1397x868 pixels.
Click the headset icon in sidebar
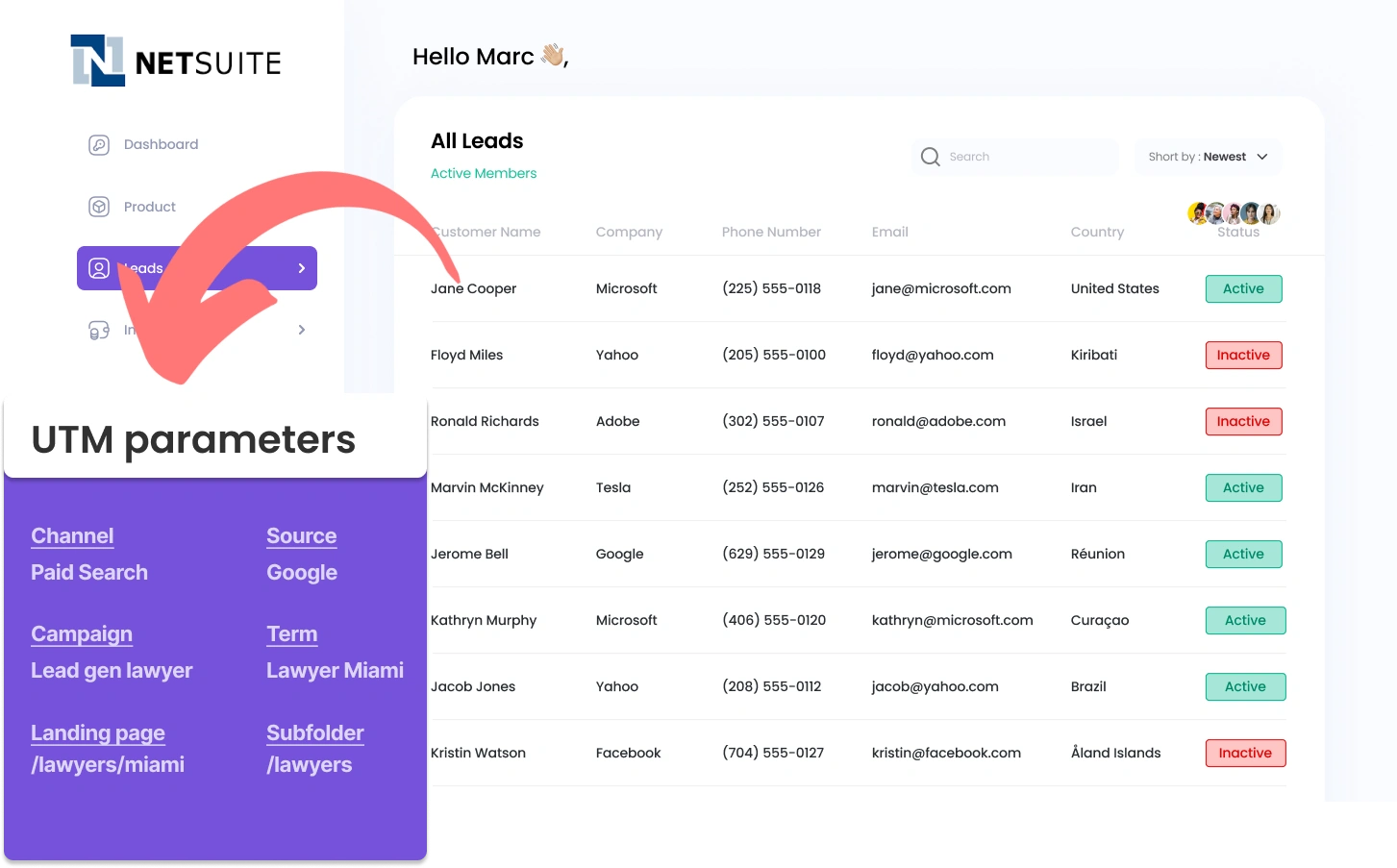(99, 331)
